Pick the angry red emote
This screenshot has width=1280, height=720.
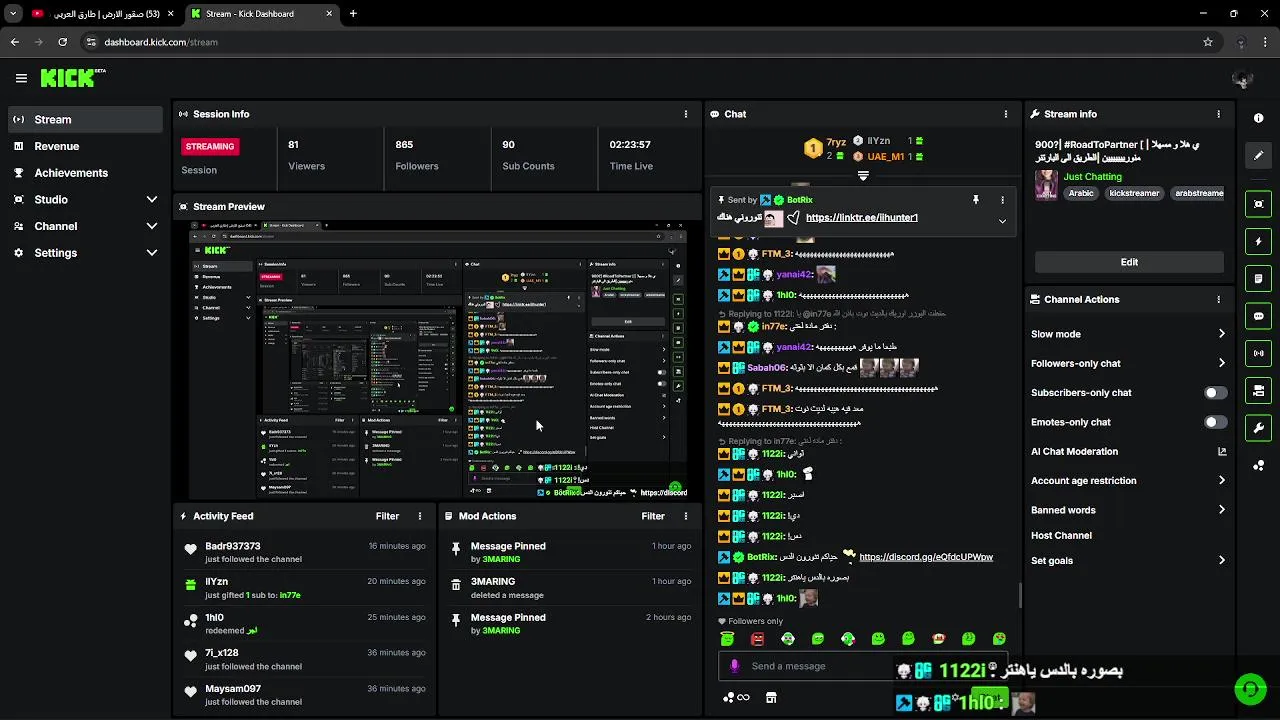click(757, 638)
